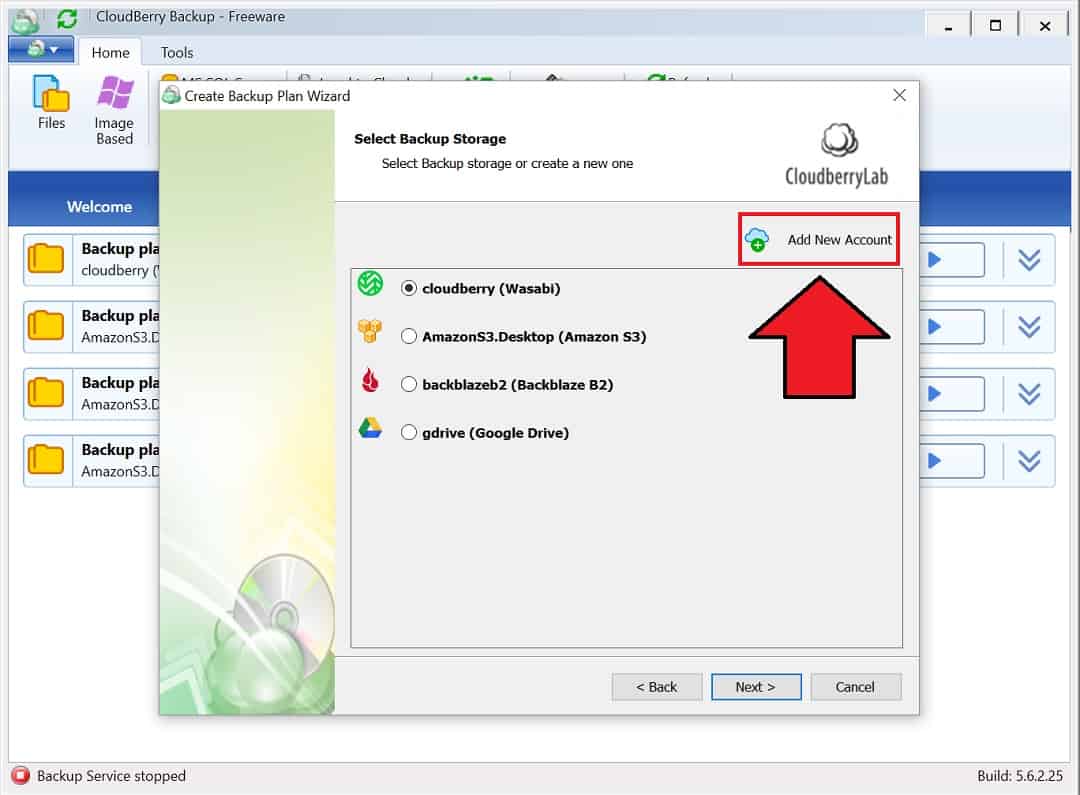Image resolution: width=1080 pixels, height=795 pixels.
Task: Cancel the backup plan wizard
Action: (855, 687)
